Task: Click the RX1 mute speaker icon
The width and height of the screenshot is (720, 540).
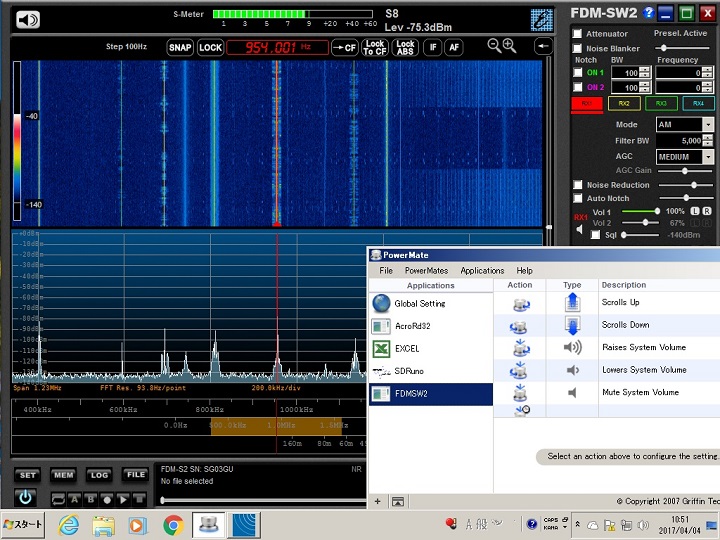Action: click(x=579, y=229)
